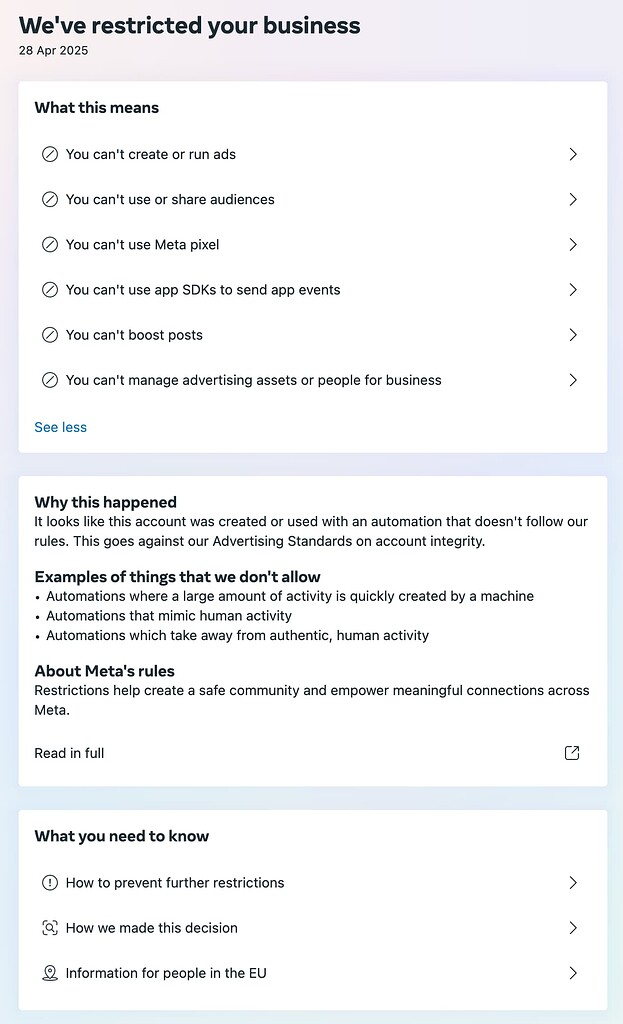Select the "You can't boost posts" row

pos(300,334)
